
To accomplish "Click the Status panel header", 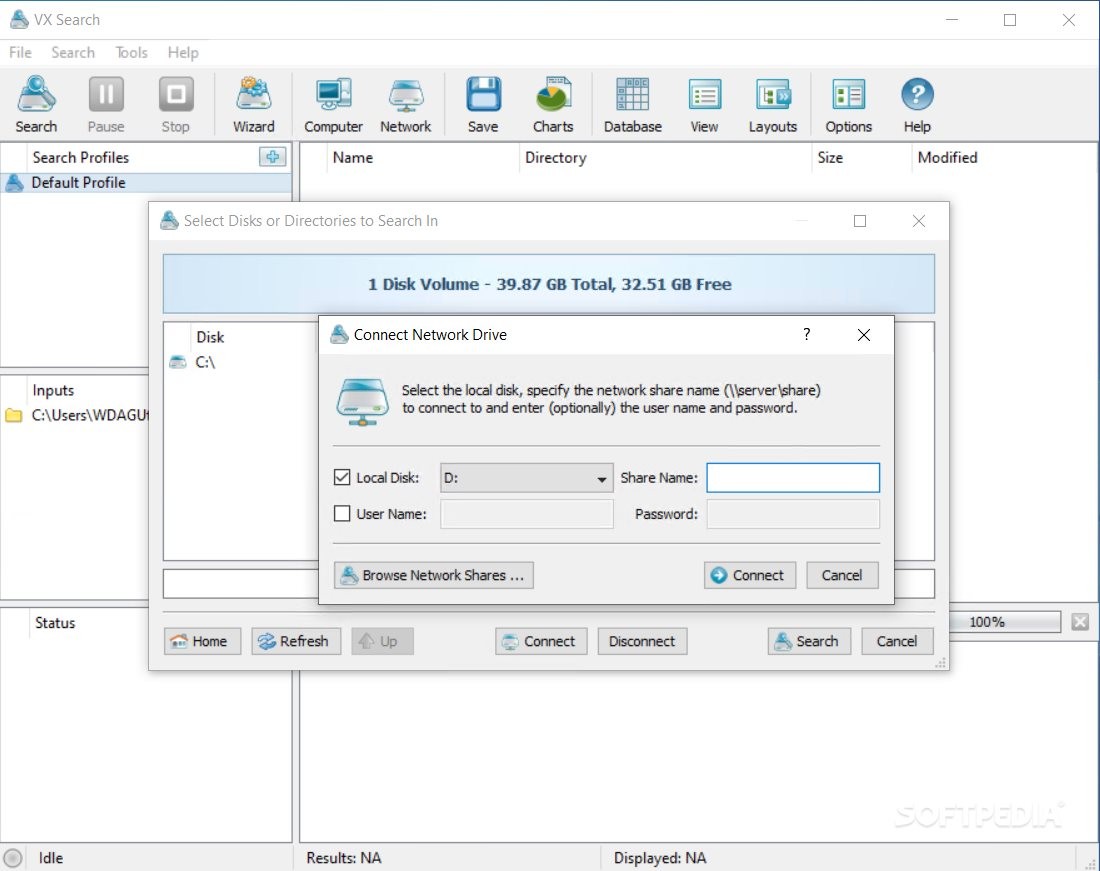I will pyautogui.click(x=55, y=623).
